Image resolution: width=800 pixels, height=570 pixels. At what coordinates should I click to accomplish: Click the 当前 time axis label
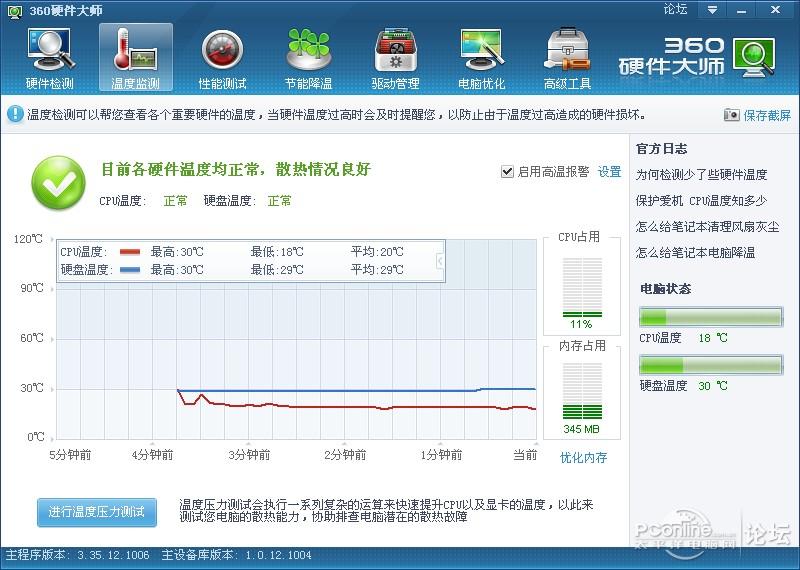click(x=525, y=455)
